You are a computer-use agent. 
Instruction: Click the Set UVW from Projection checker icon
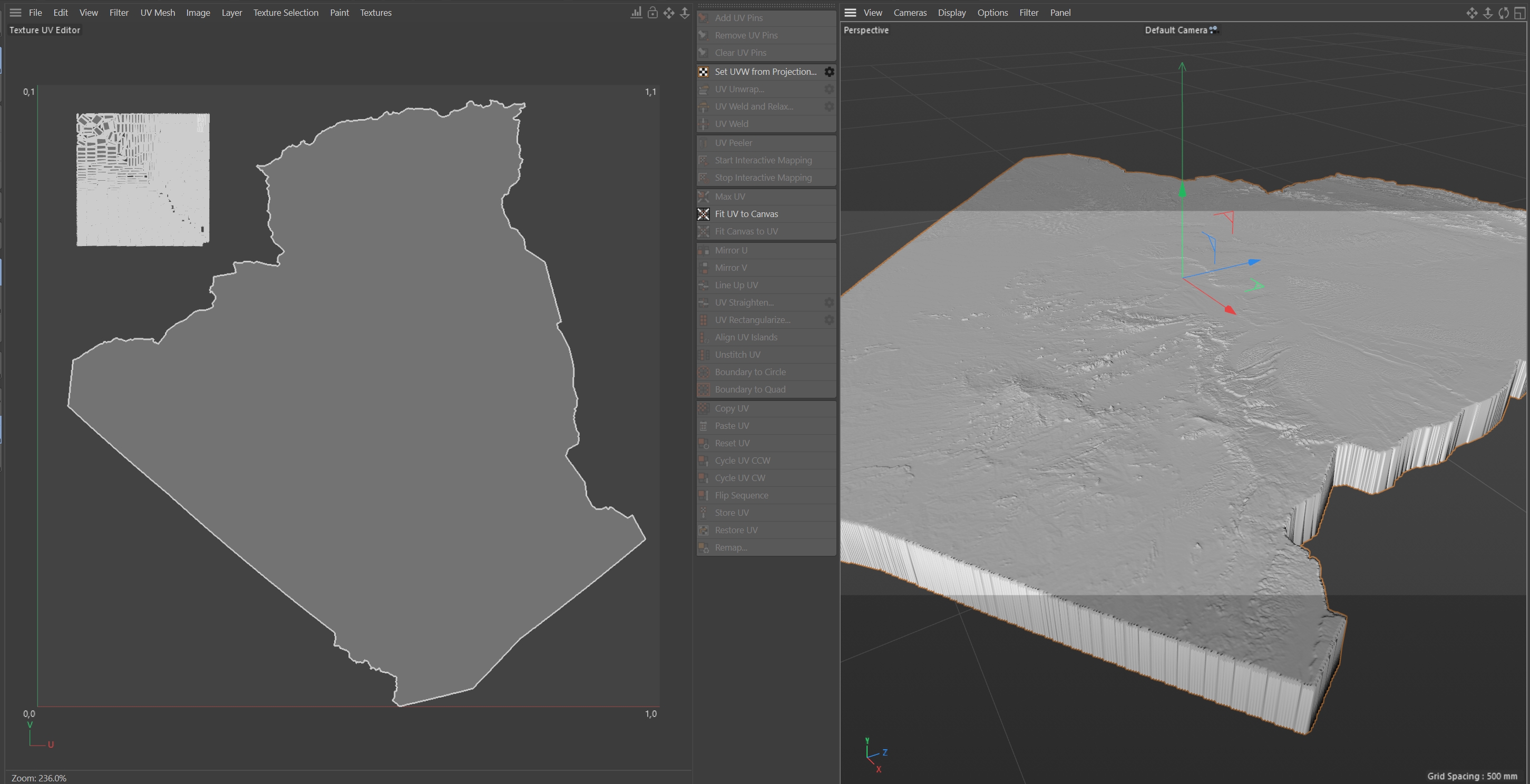coord(703,72)
